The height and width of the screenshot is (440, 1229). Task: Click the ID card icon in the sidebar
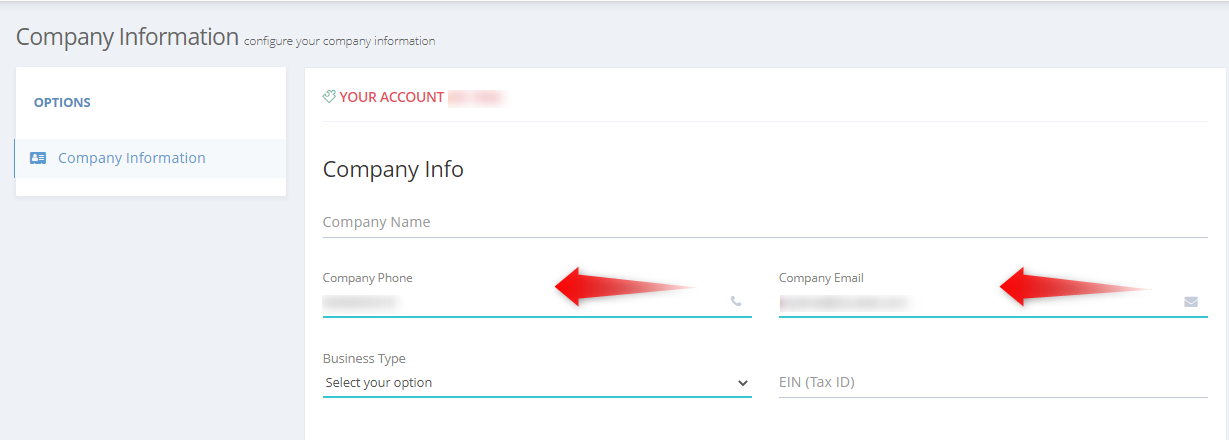point(38,158)
